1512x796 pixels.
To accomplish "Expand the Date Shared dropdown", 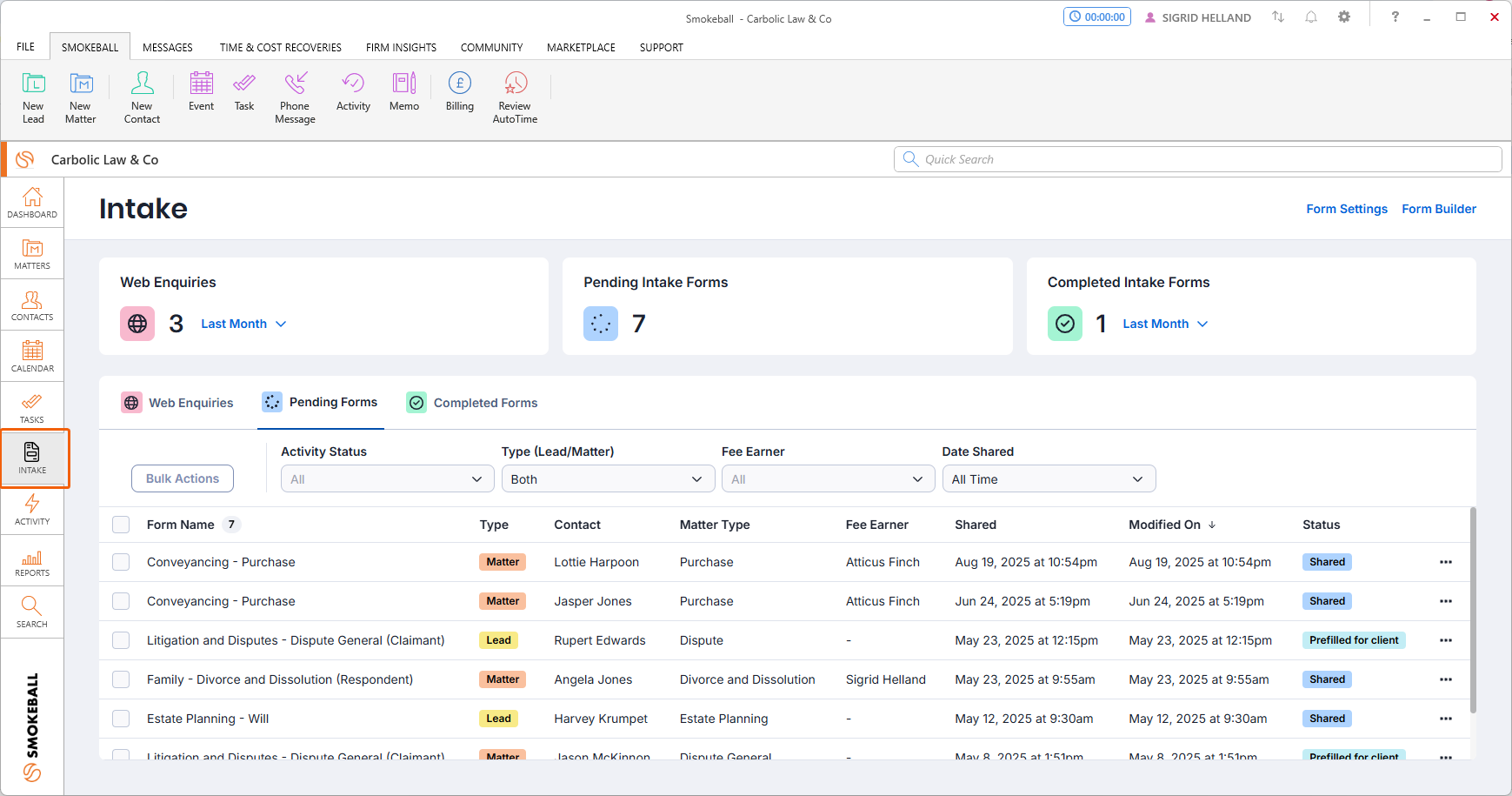I will click(1049, 479).
